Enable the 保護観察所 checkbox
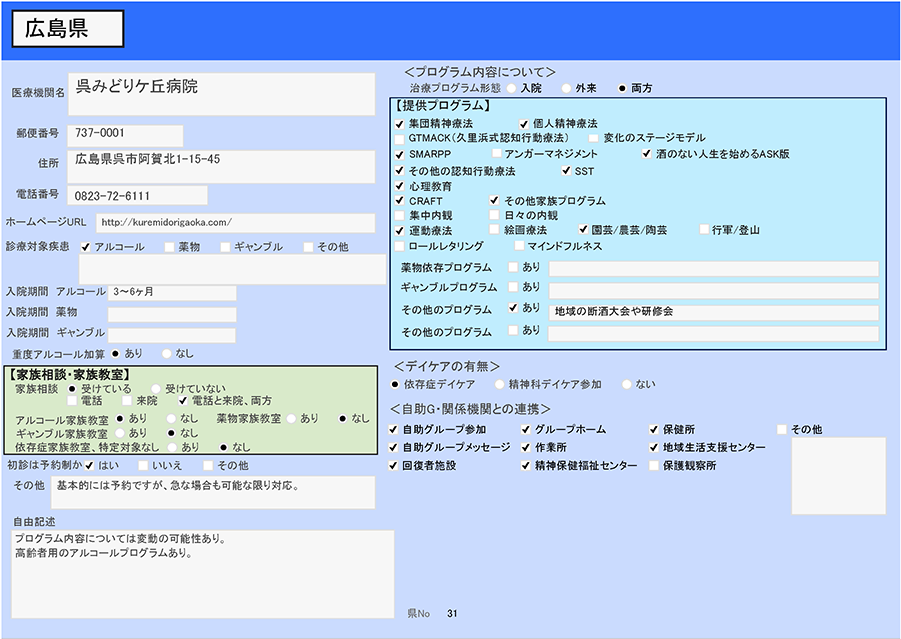901x639 pixels. tap(654, 466)
